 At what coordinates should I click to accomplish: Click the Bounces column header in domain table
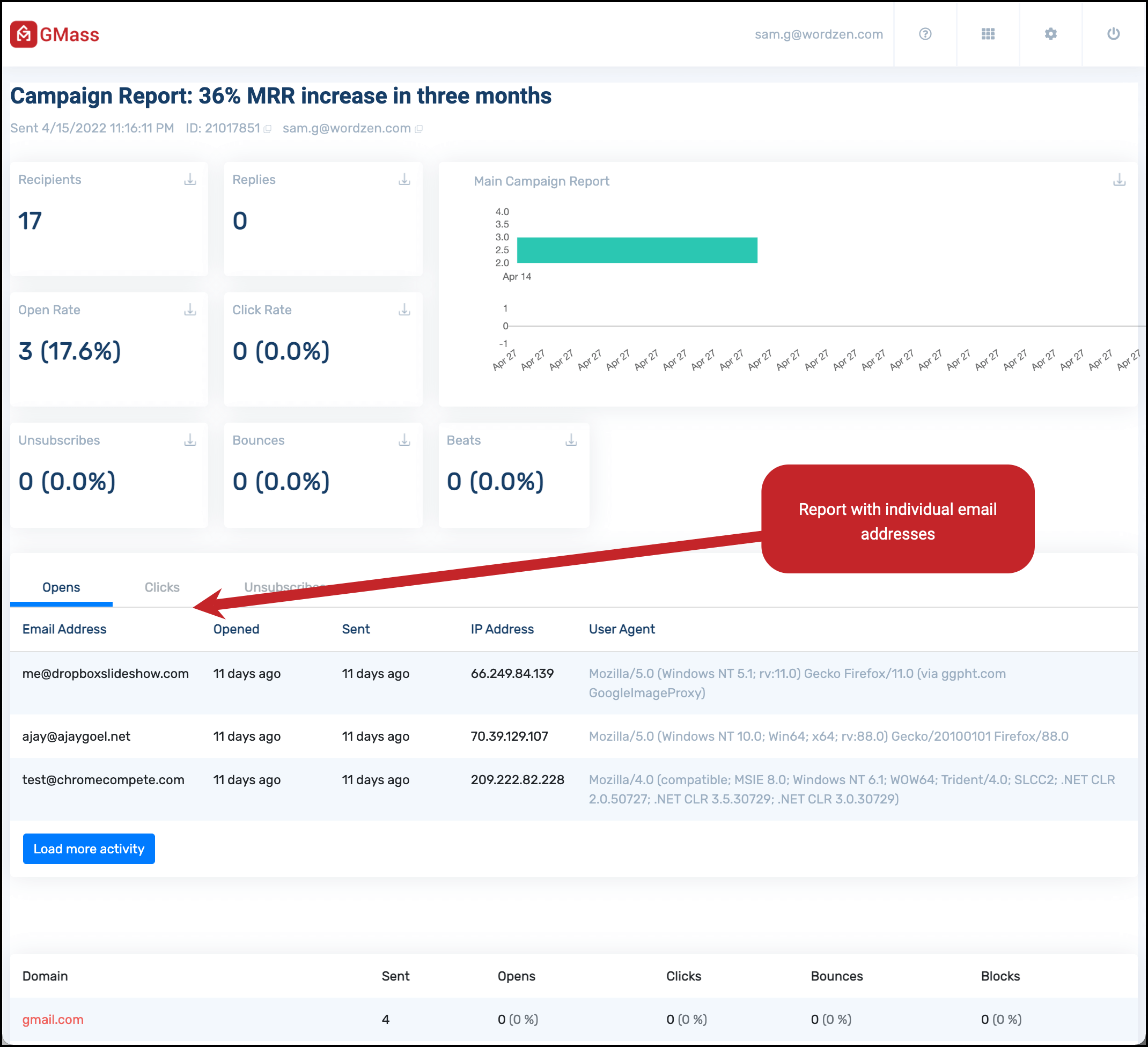[x=836, y=976]
